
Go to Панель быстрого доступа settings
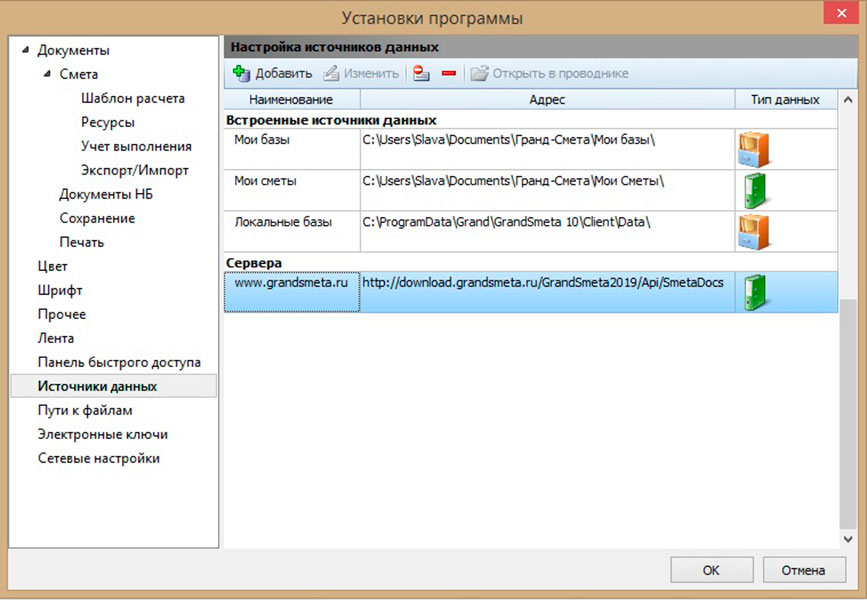[x=119, y=362]
